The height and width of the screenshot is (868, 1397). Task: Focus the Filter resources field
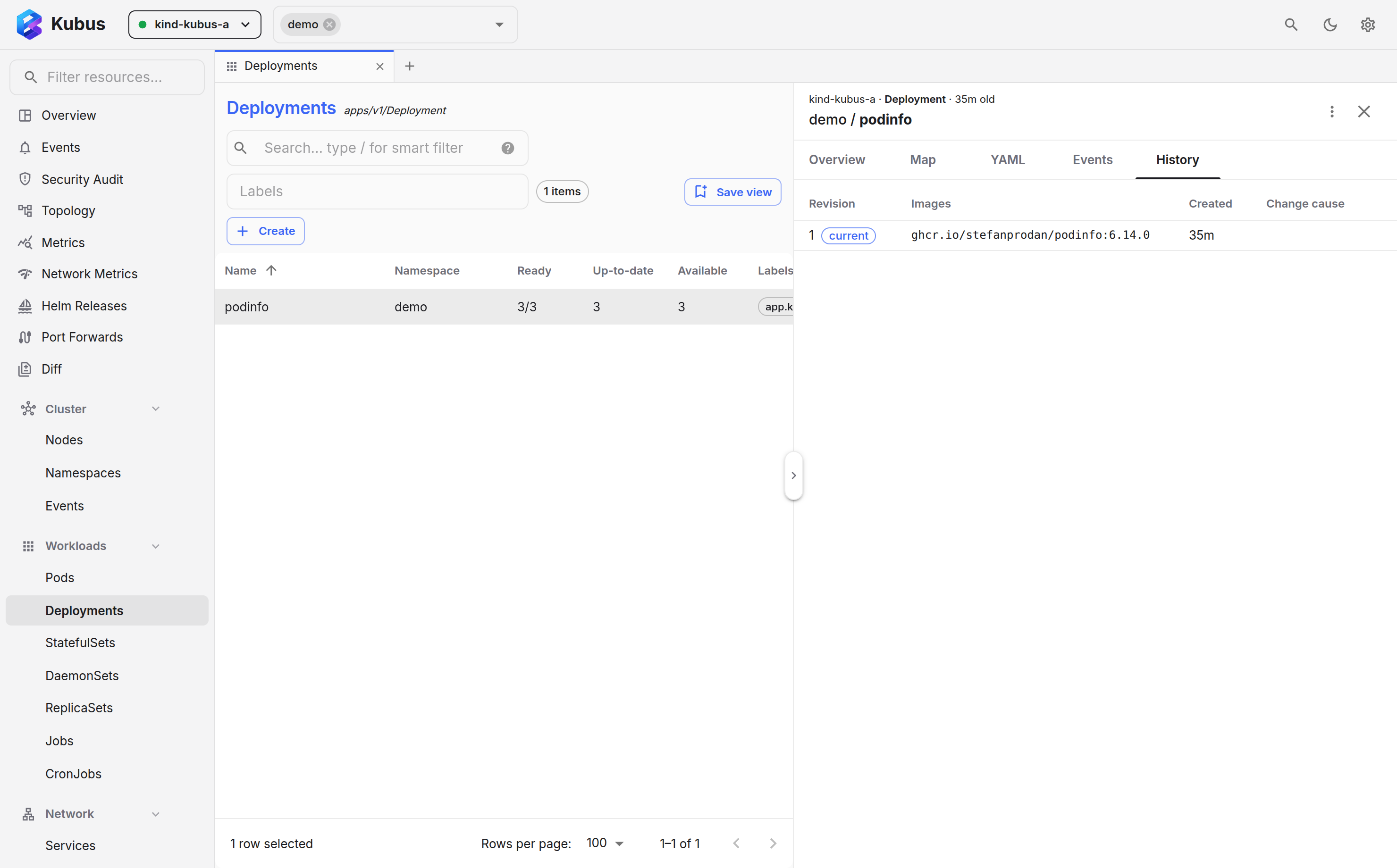108,77
